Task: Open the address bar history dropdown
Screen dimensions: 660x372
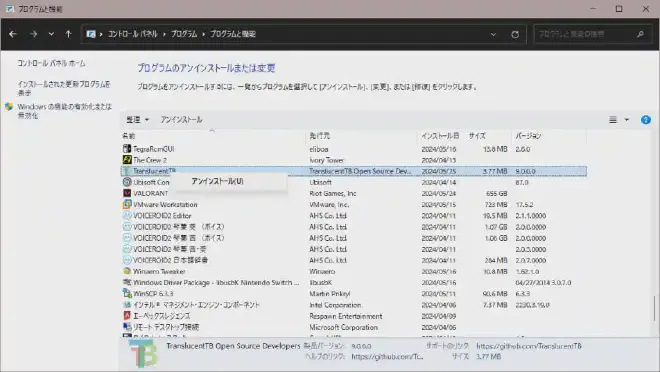Action: click(x=493, y=35)
